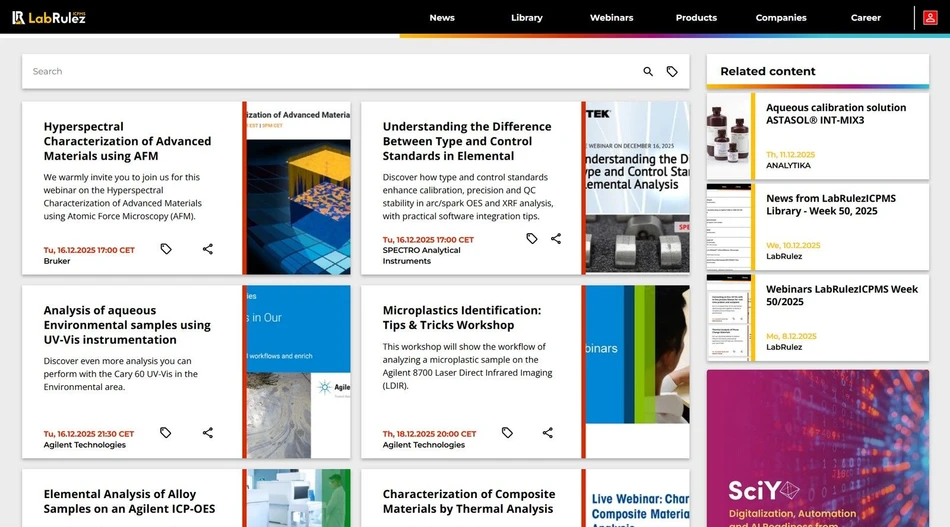Open the News menu
The height and width of the screenshot is (527, 950).
click(442, 18)
